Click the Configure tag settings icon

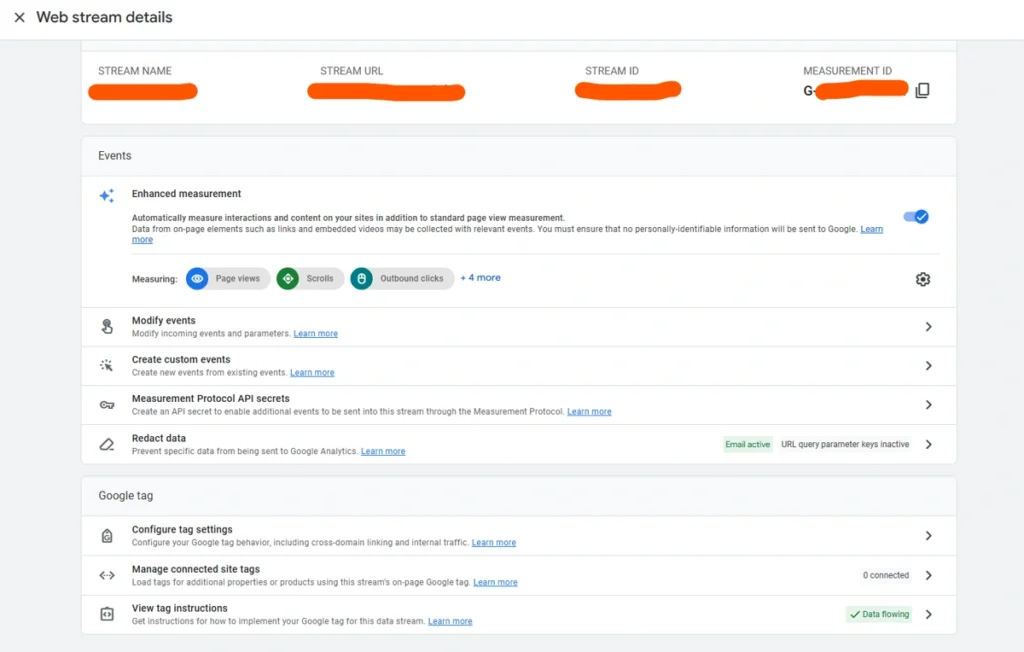click(x=107, y=536)
